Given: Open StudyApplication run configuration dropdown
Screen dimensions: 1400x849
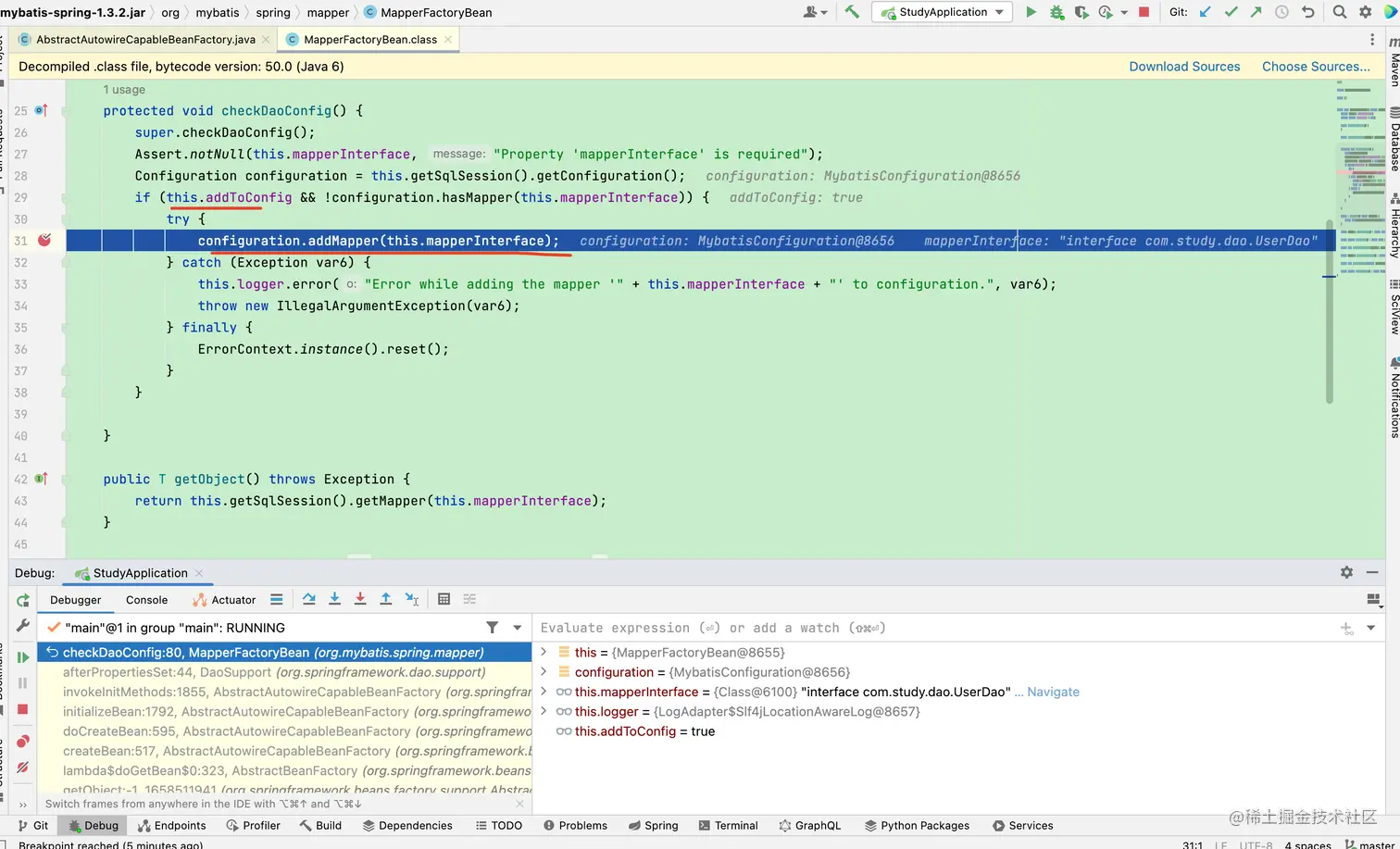Looking at the screenshot, I should [942, 12].
